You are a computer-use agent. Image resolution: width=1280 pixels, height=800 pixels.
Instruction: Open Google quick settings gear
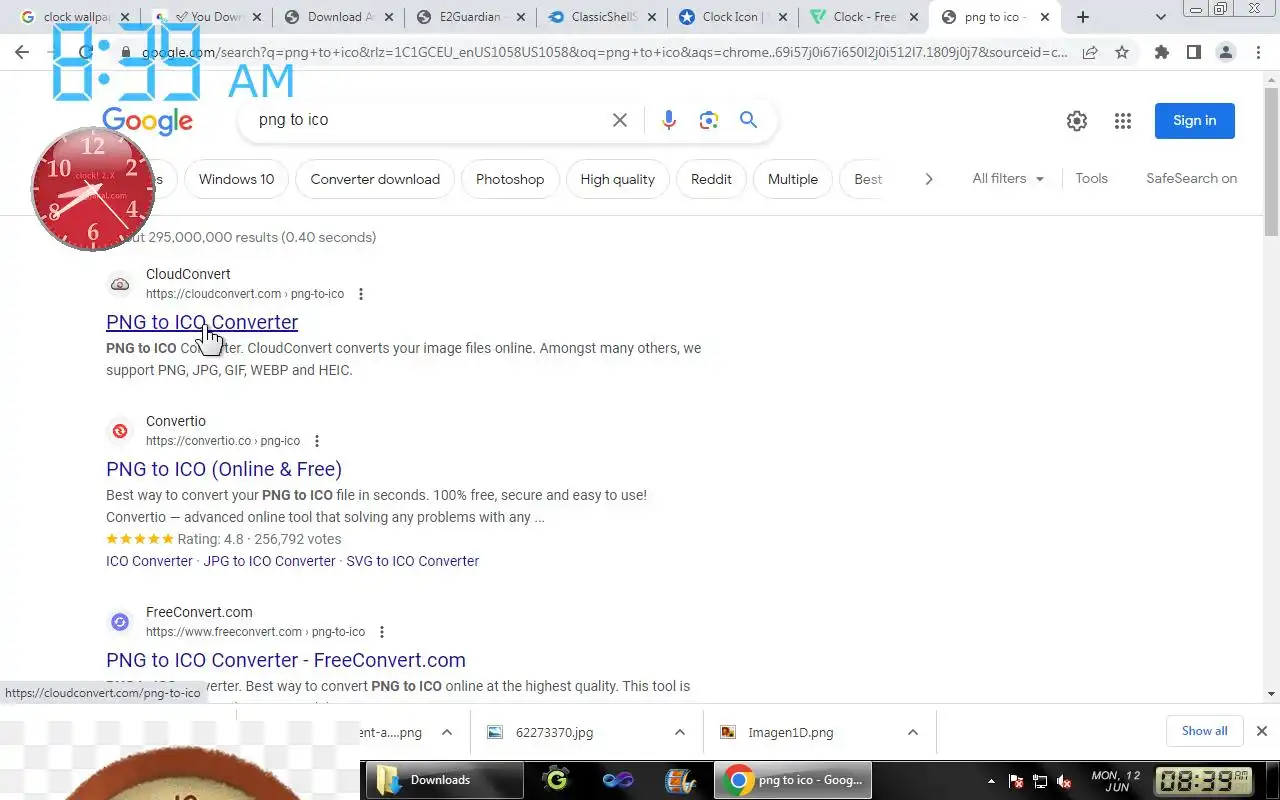[x=1077, y=121]
